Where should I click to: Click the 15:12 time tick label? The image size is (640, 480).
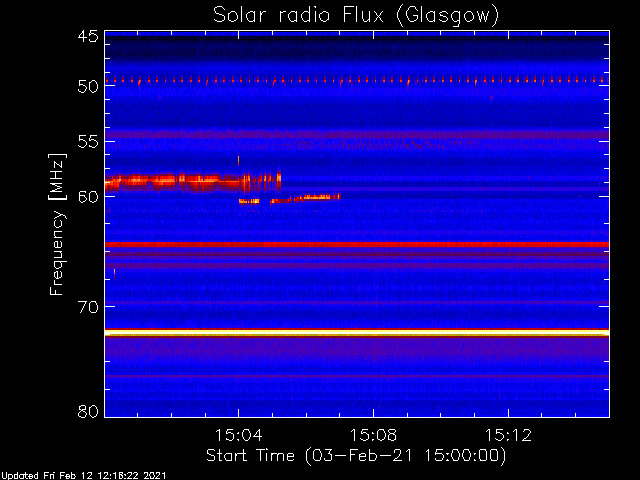pyautogui.click(x=508, y=435)
